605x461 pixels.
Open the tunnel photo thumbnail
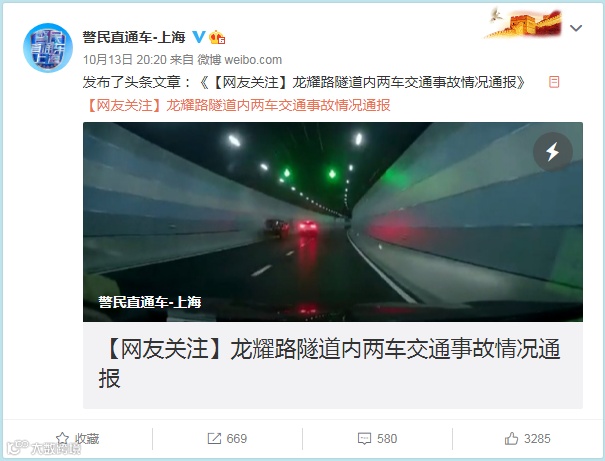(x=333, y=222)
